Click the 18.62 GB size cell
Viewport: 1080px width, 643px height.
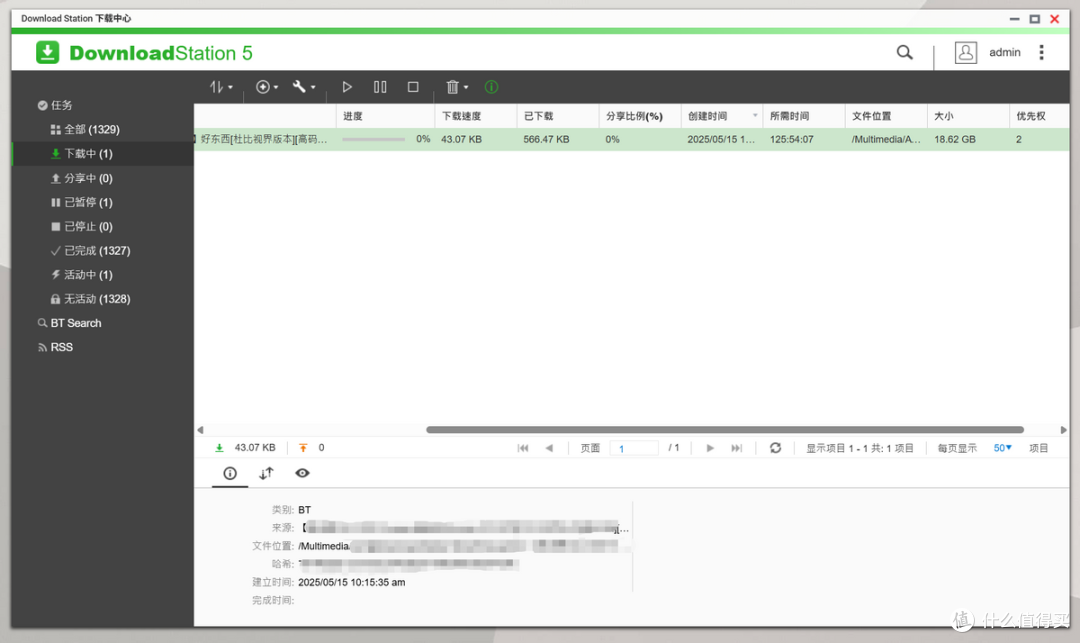tap(955, 139)
